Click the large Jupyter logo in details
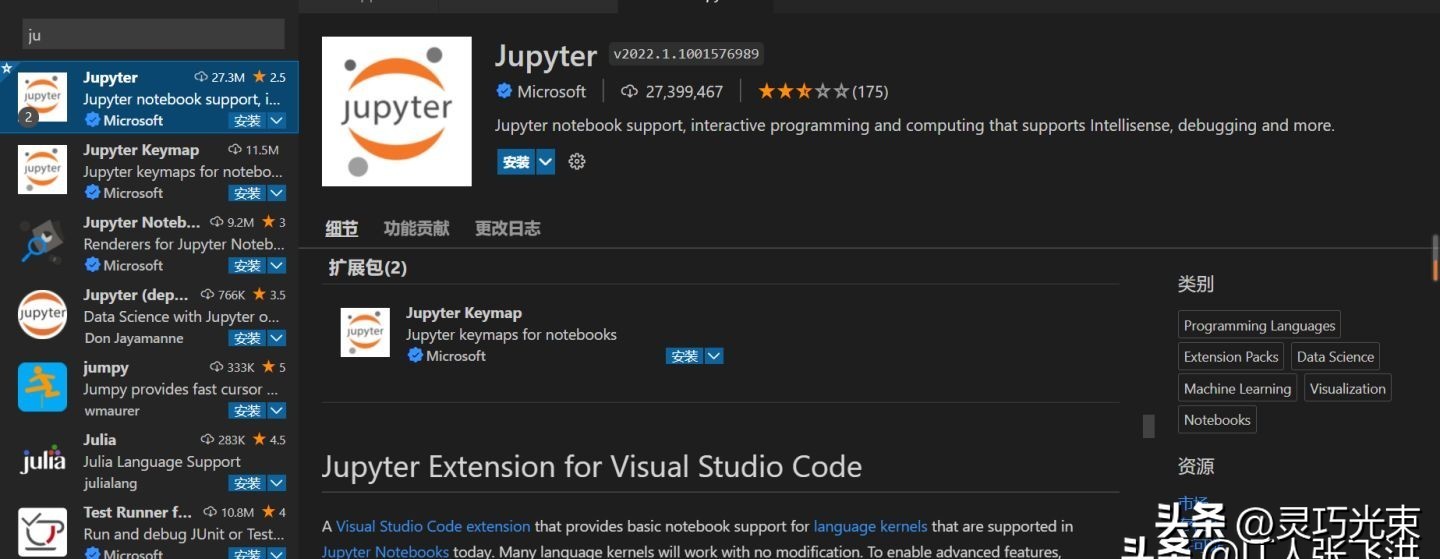1440x559 pixels. click(396, 111)
